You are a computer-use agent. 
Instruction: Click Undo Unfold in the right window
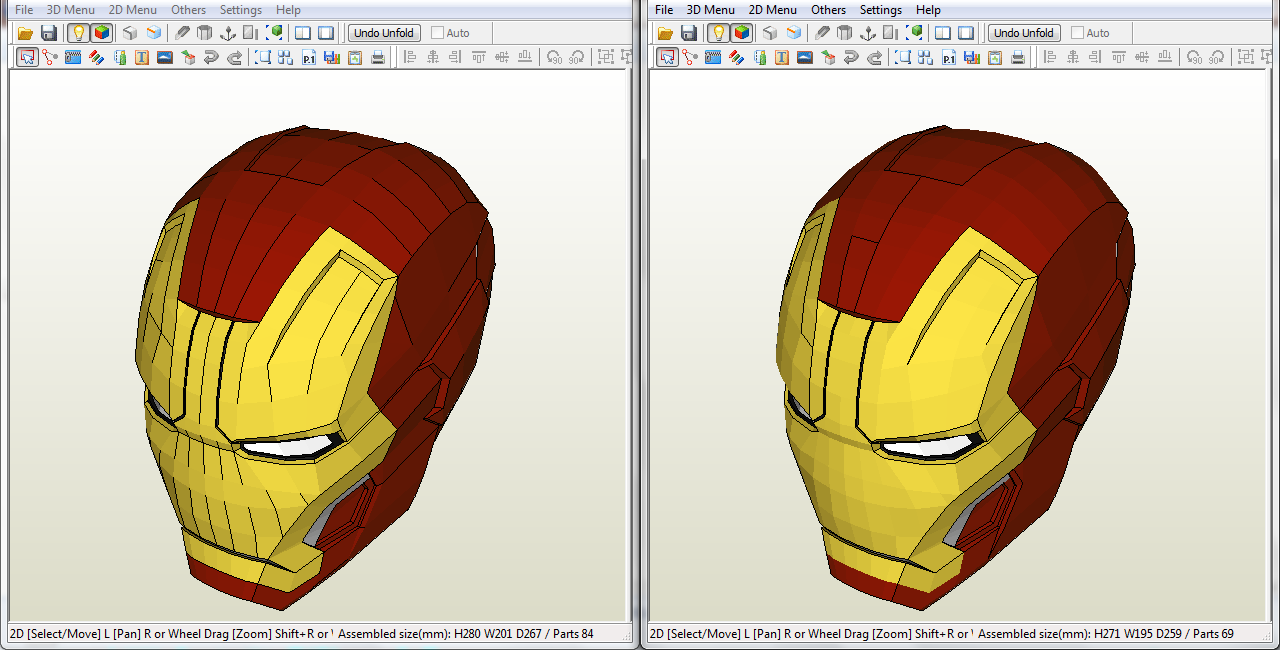[x=1024, y=33]
